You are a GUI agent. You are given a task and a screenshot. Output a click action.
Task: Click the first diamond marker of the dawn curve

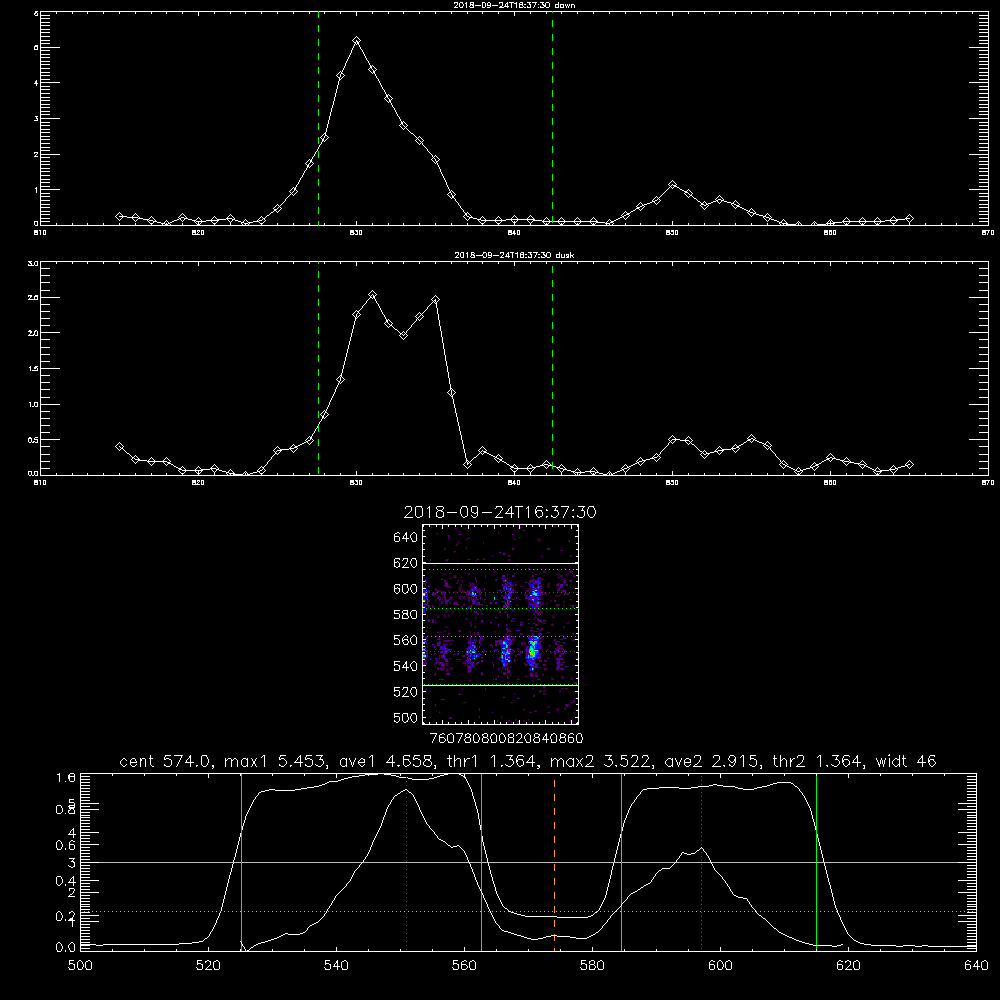tap(119, 216)
